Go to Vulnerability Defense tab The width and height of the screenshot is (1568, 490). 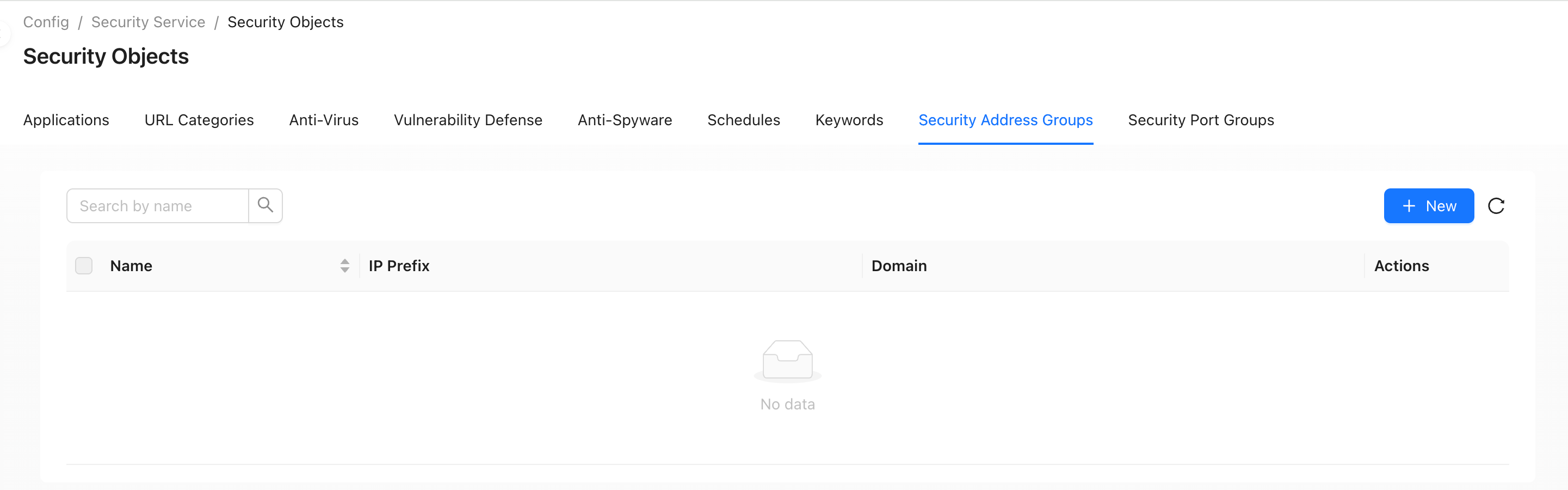[x=468, y=120]
